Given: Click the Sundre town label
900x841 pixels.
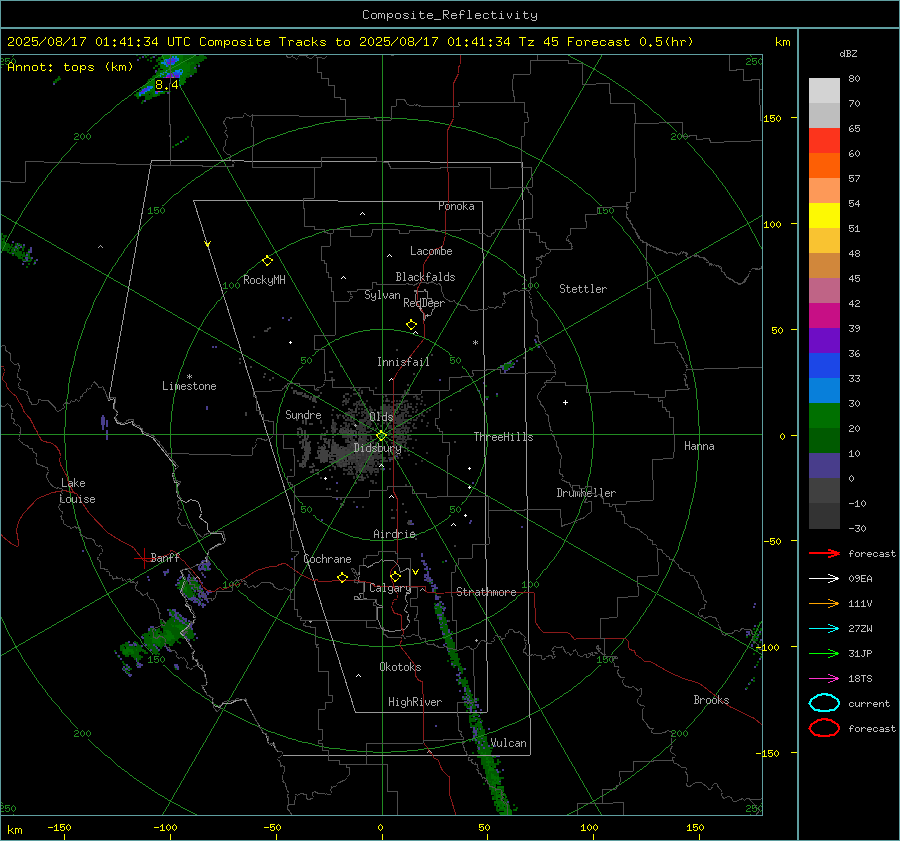Looking at the screenshot, I should [x=303, y=414].
